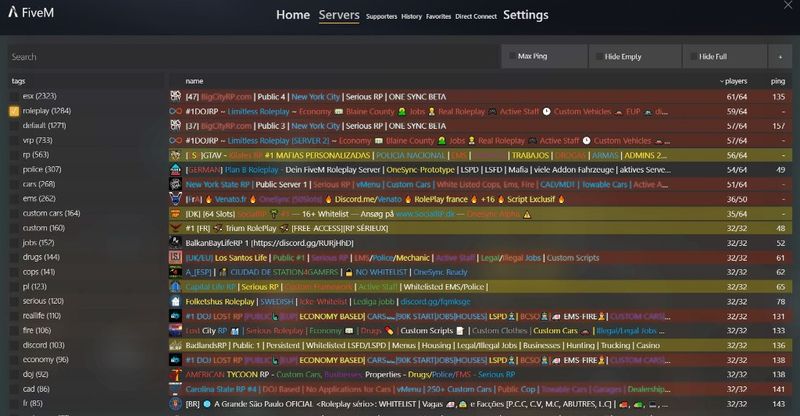800x416 pixels.
Task: Enable the Hide Empty checkbox
Action: (x=597, y=56)
